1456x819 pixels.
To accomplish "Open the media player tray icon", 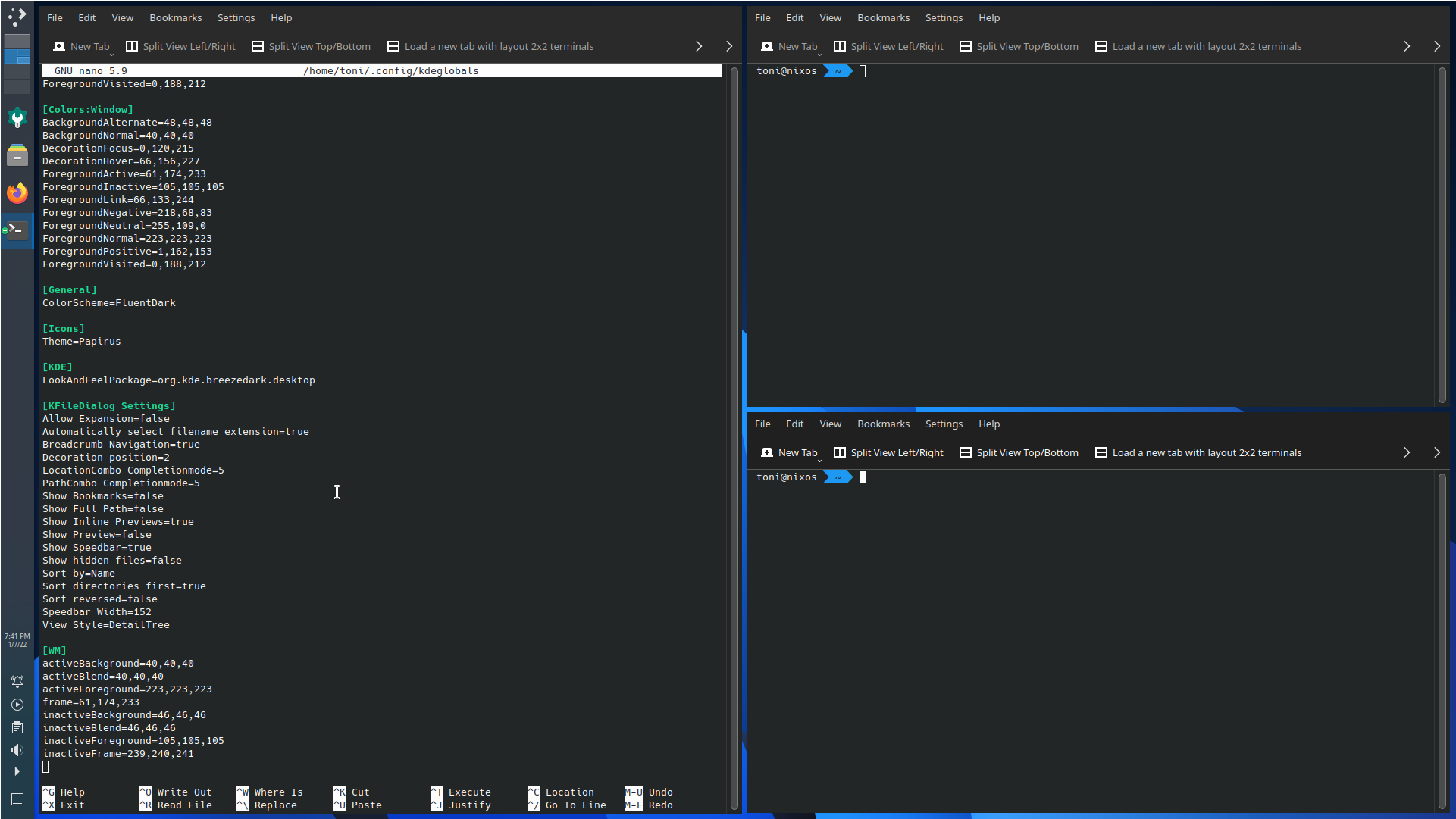I will 17,705.
